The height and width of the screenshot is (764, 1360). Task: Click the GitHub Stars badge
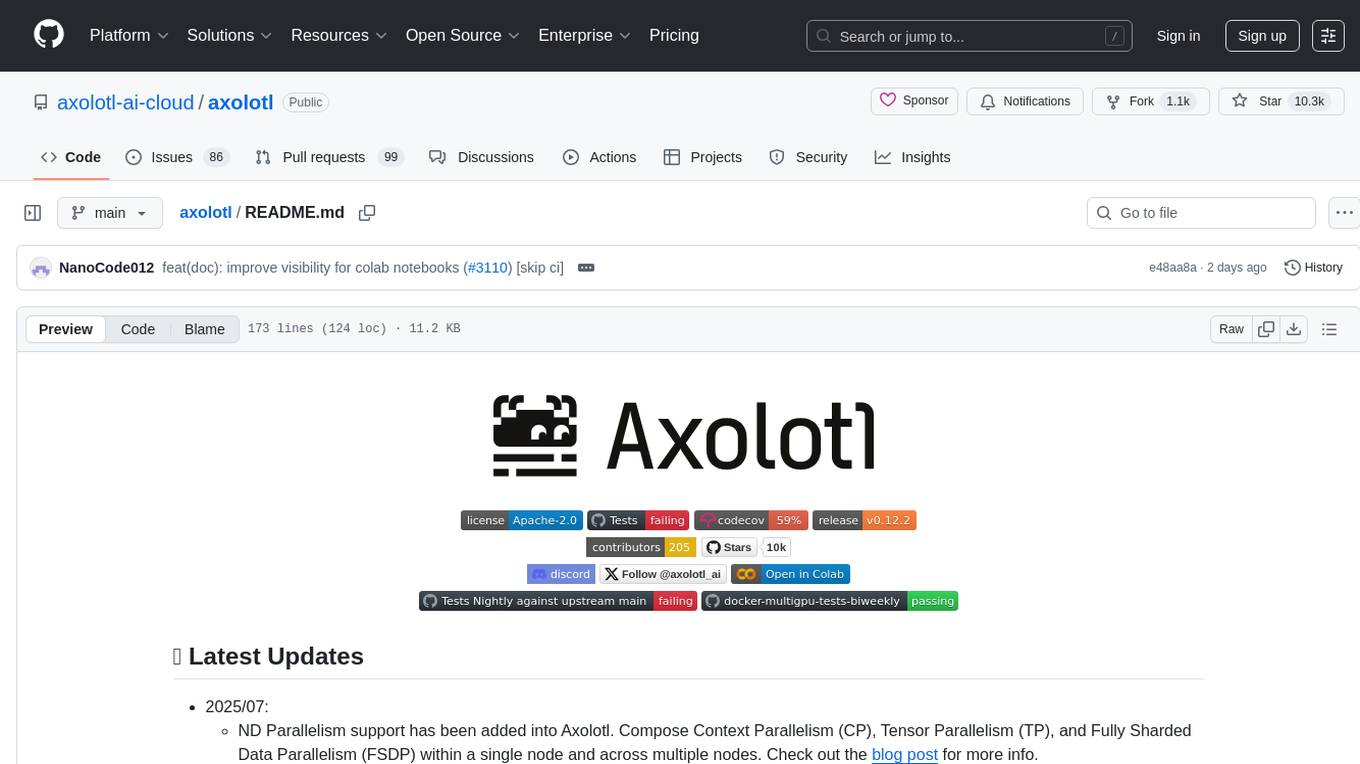coord(729,547)
